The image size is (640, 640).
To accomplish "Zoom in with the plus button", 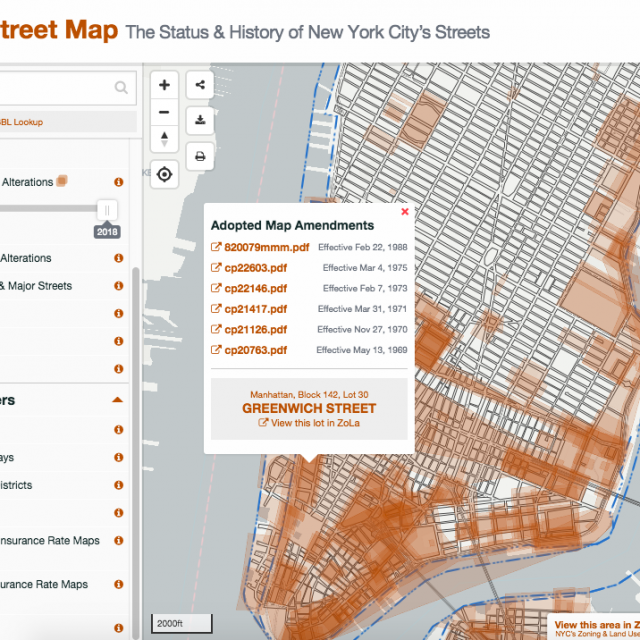I will tap(165, 85).
